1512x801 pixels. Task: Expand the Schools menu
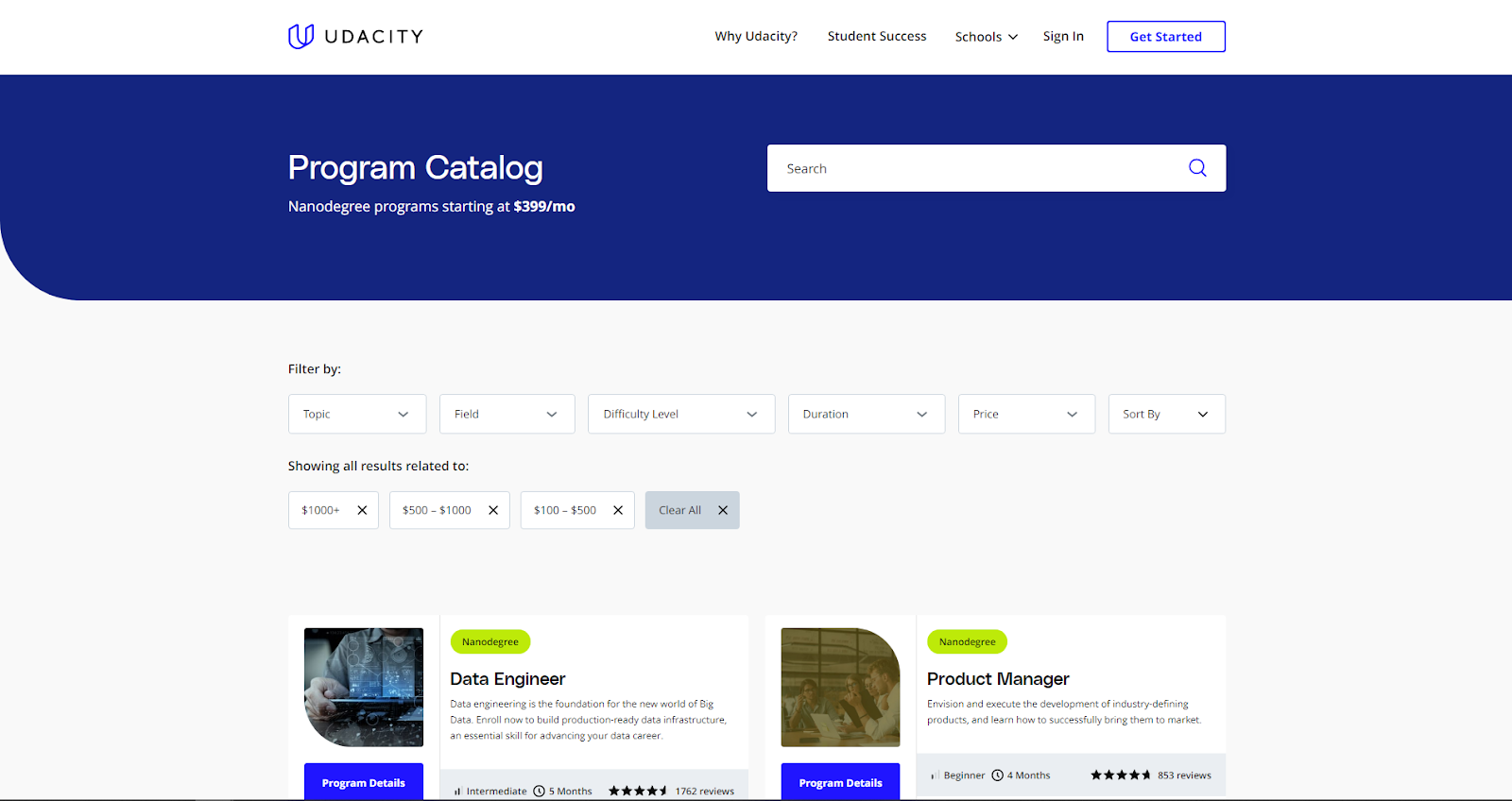pyautogui.click(x=987, y=37)
